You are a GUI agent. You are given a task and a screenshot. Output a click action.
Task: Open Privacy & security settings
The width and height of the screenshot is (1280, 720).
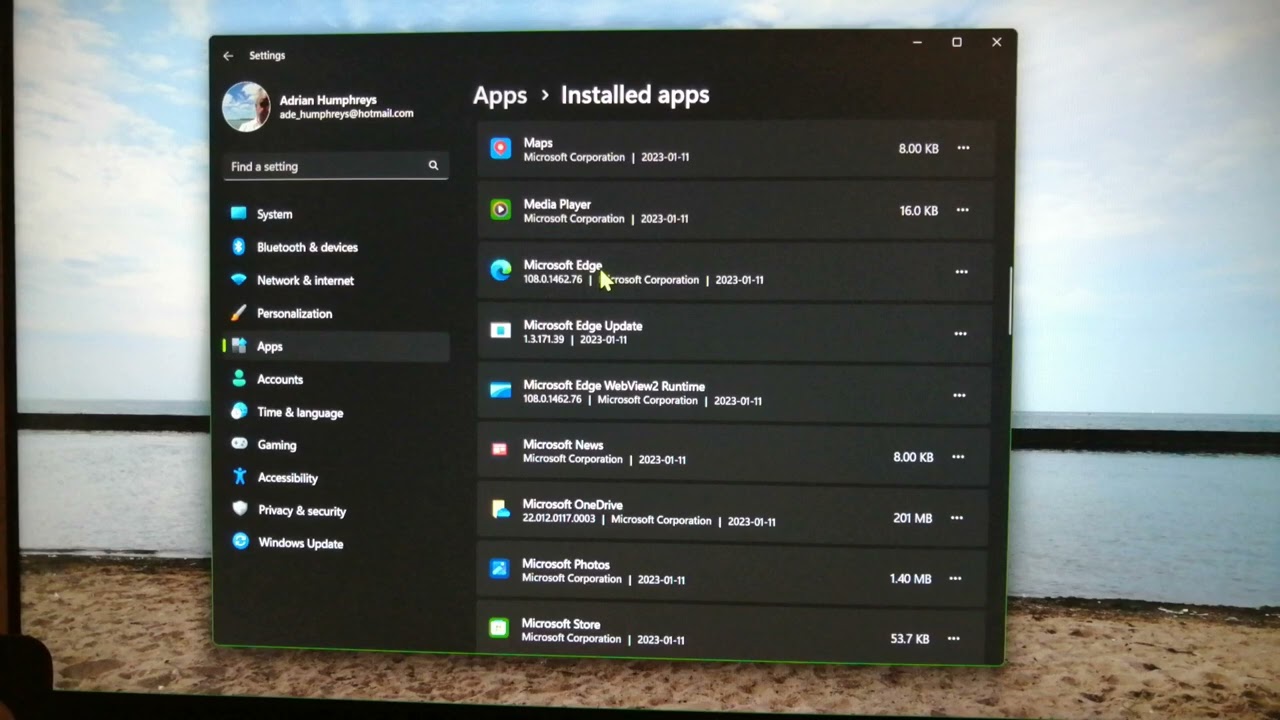pyautogui.click(x=335, y=510)
